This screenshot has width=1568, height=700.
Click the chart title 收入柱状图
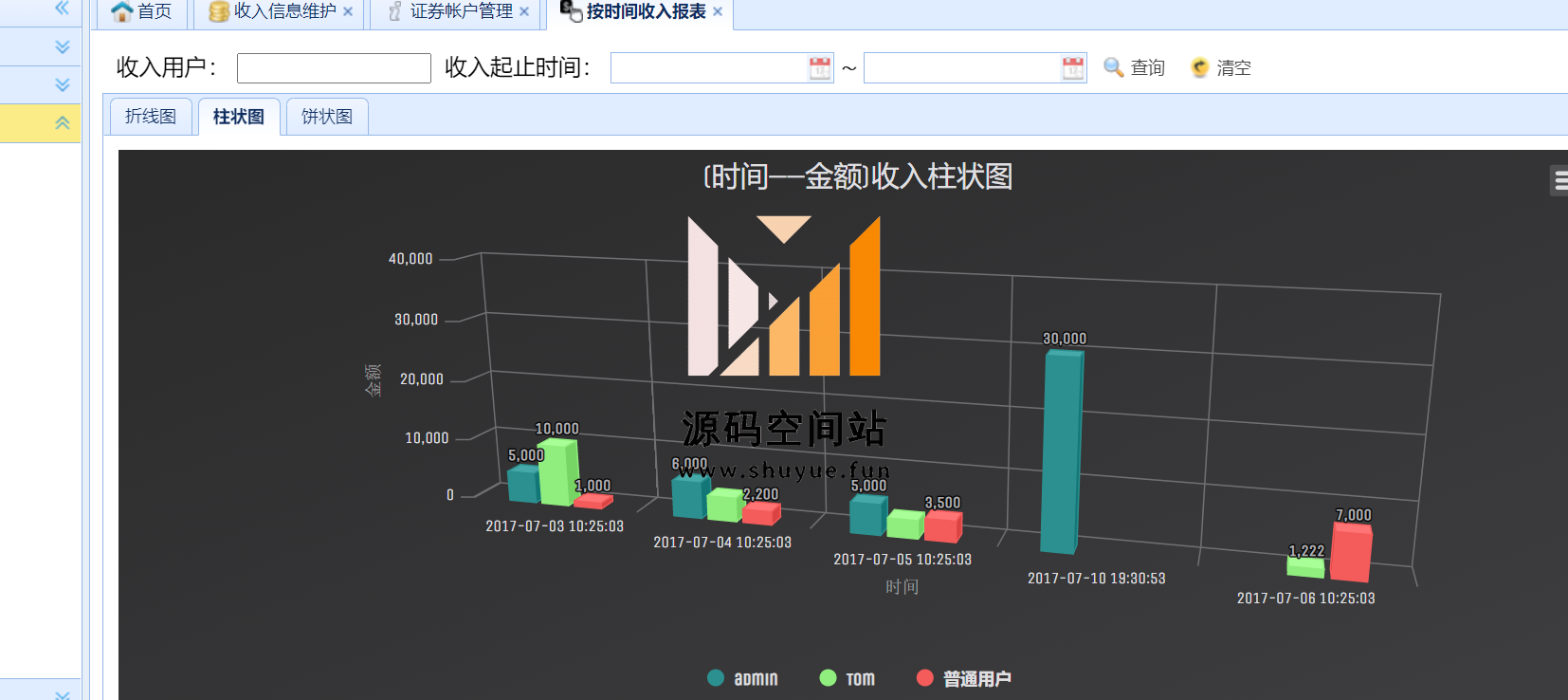(858, 176)
